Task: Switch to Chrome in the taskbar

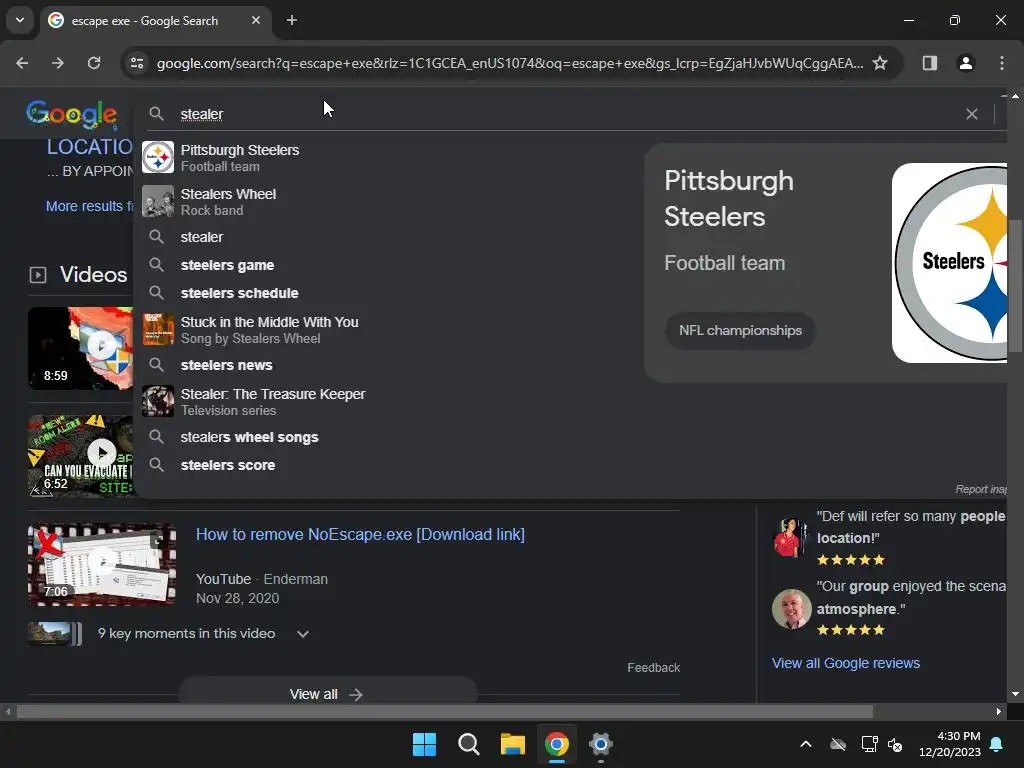Action: [557, 744]
